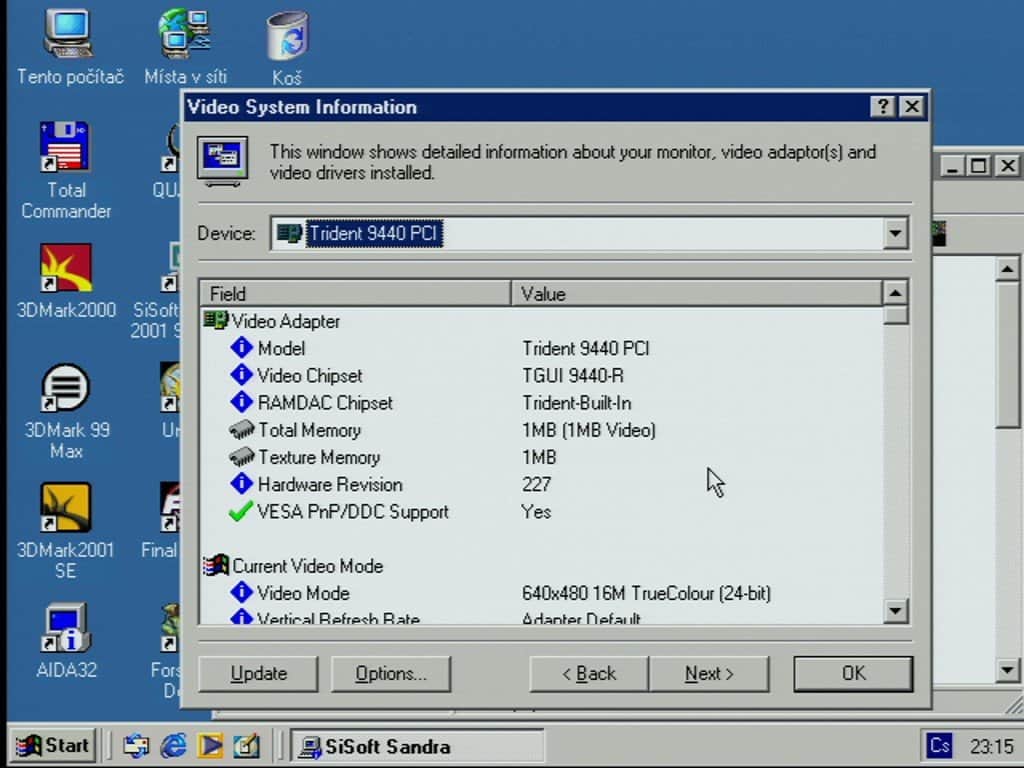Open Místa v síti network icon
Screen dimensions: 1024x768
click(x=185, y=47)
